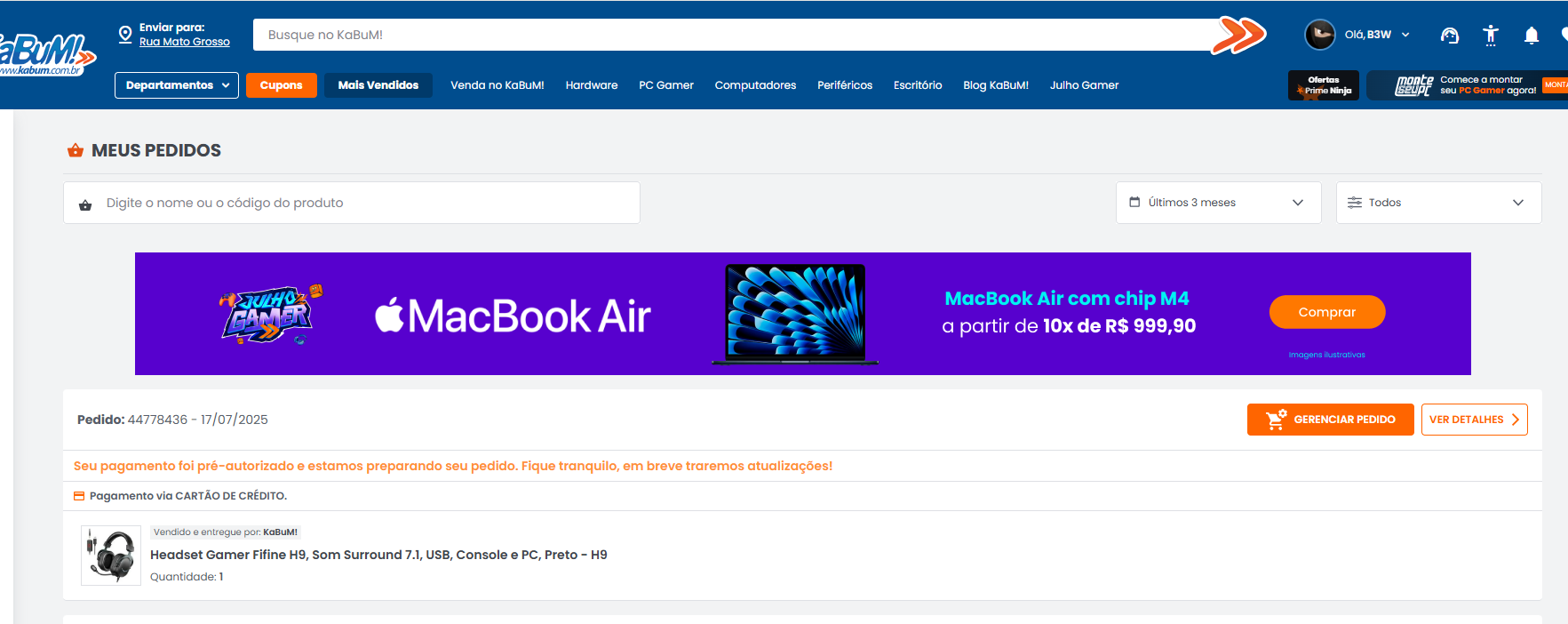This screenshot has height=624, width=1568.
Task: Expand the Olá, B3W account menu
Action: tap(1376, 35)
